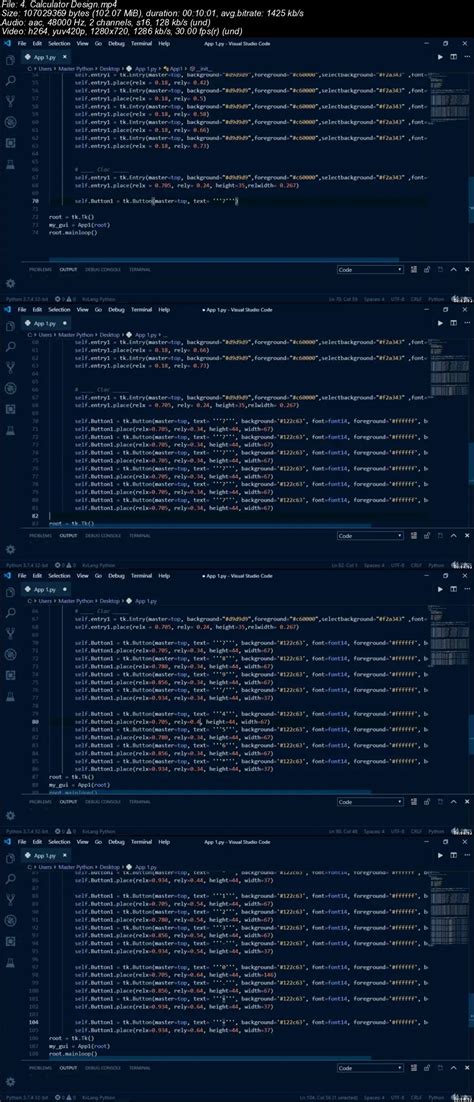The image size is (474, 1102).
Task: Toggle maximize panel chevron in first frame
Action: (453, 269)
